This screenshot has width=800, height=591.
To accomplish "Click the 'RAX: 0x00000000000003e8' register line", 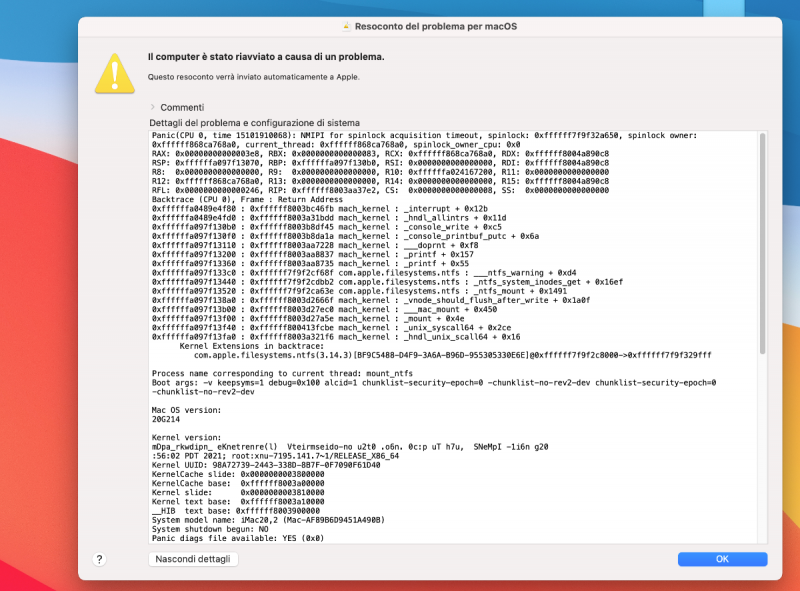I will [380, 154].
